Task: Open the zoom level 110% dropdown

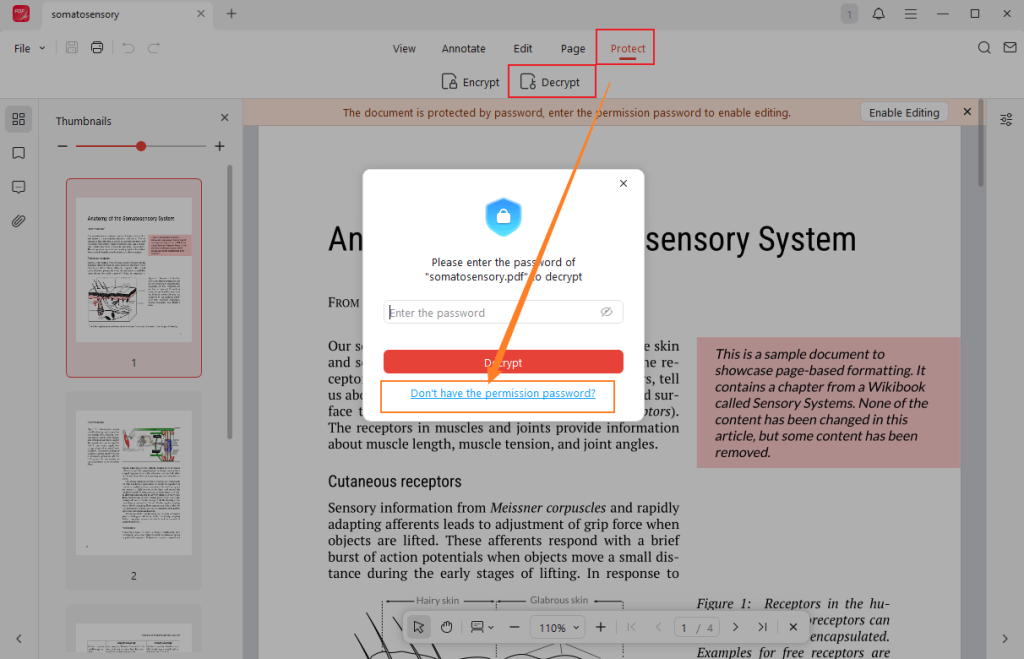Action: 557,627
